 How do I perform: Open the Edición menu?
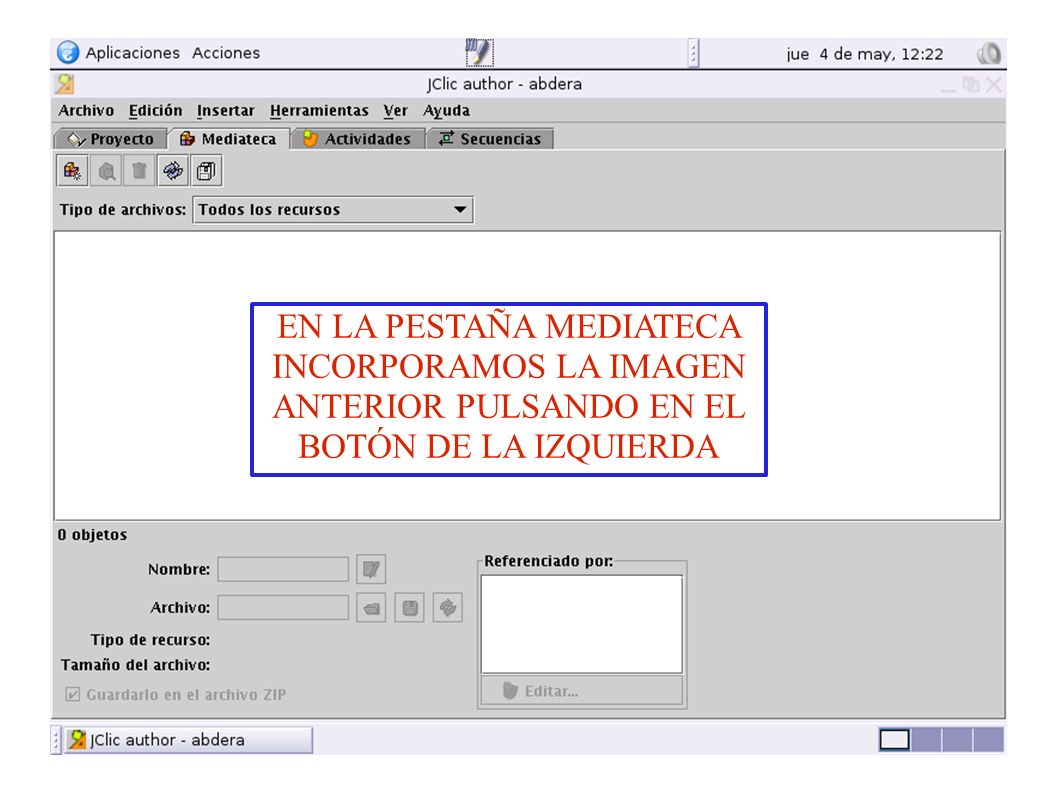[x=155, y=111]
